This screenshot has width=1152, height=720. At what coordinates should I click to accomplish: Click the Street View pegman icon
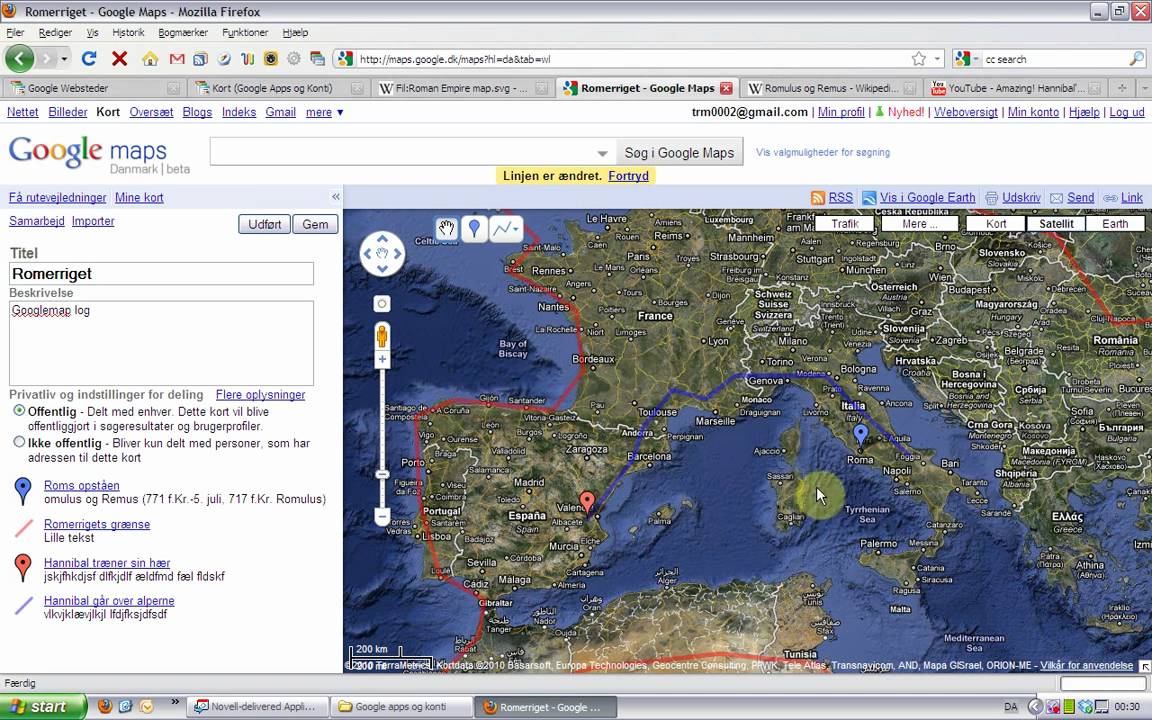[382, 336]
